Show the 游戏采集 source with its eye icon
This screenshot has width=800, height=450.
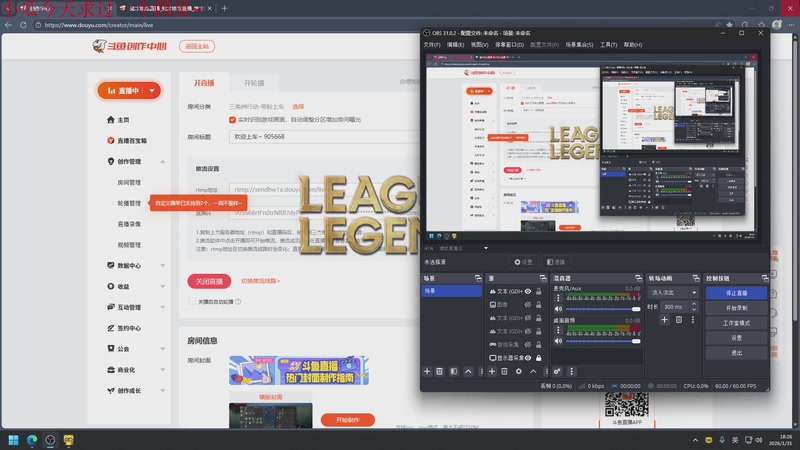(x=528, y=344)
